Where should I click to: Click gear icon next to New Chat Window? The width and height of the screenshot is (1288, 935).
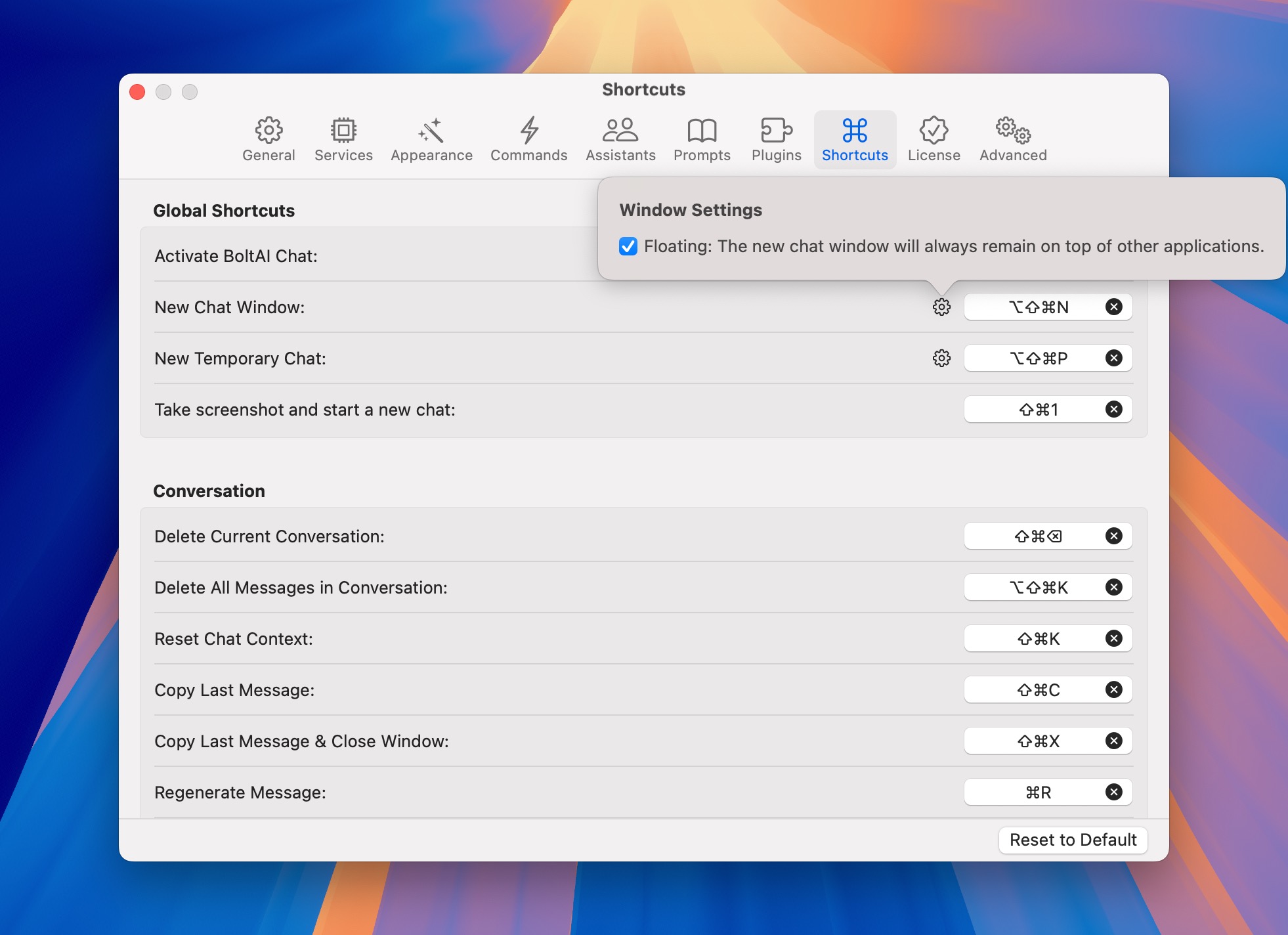point(941,307)
